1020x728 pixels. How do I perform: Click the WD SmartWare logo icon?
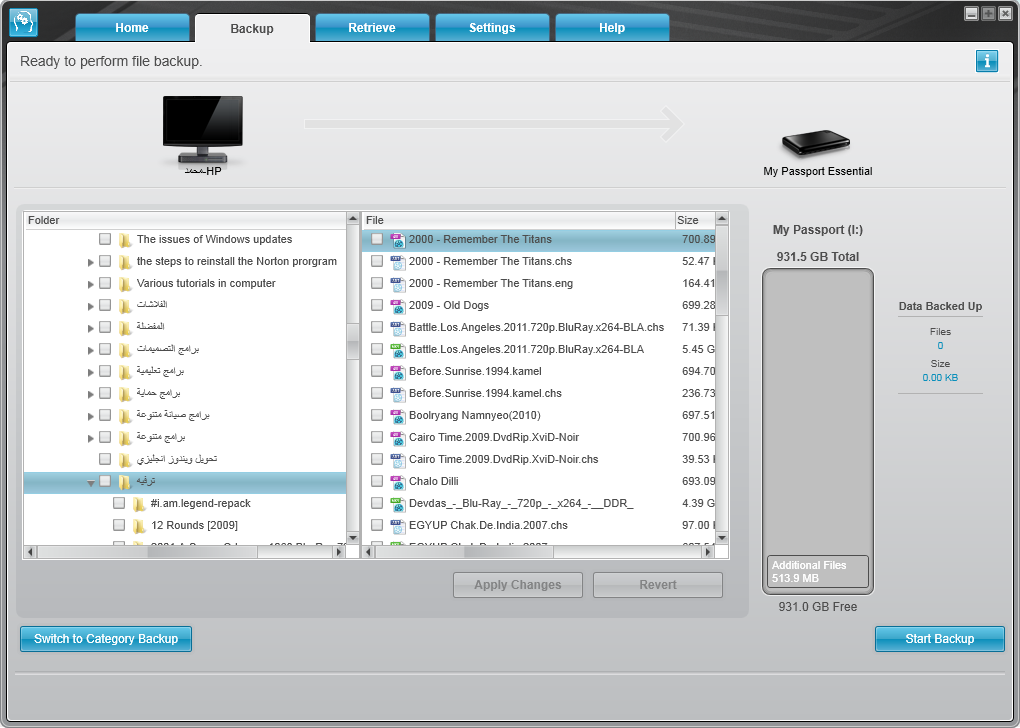pyautogui.click(x=23, y=22)
